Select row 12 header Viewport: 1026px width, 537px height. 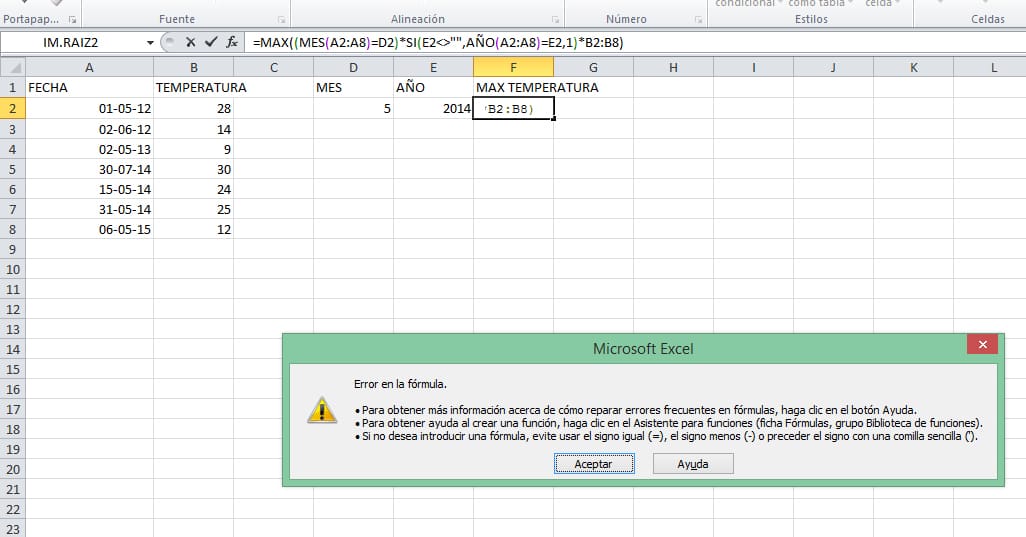13,309
